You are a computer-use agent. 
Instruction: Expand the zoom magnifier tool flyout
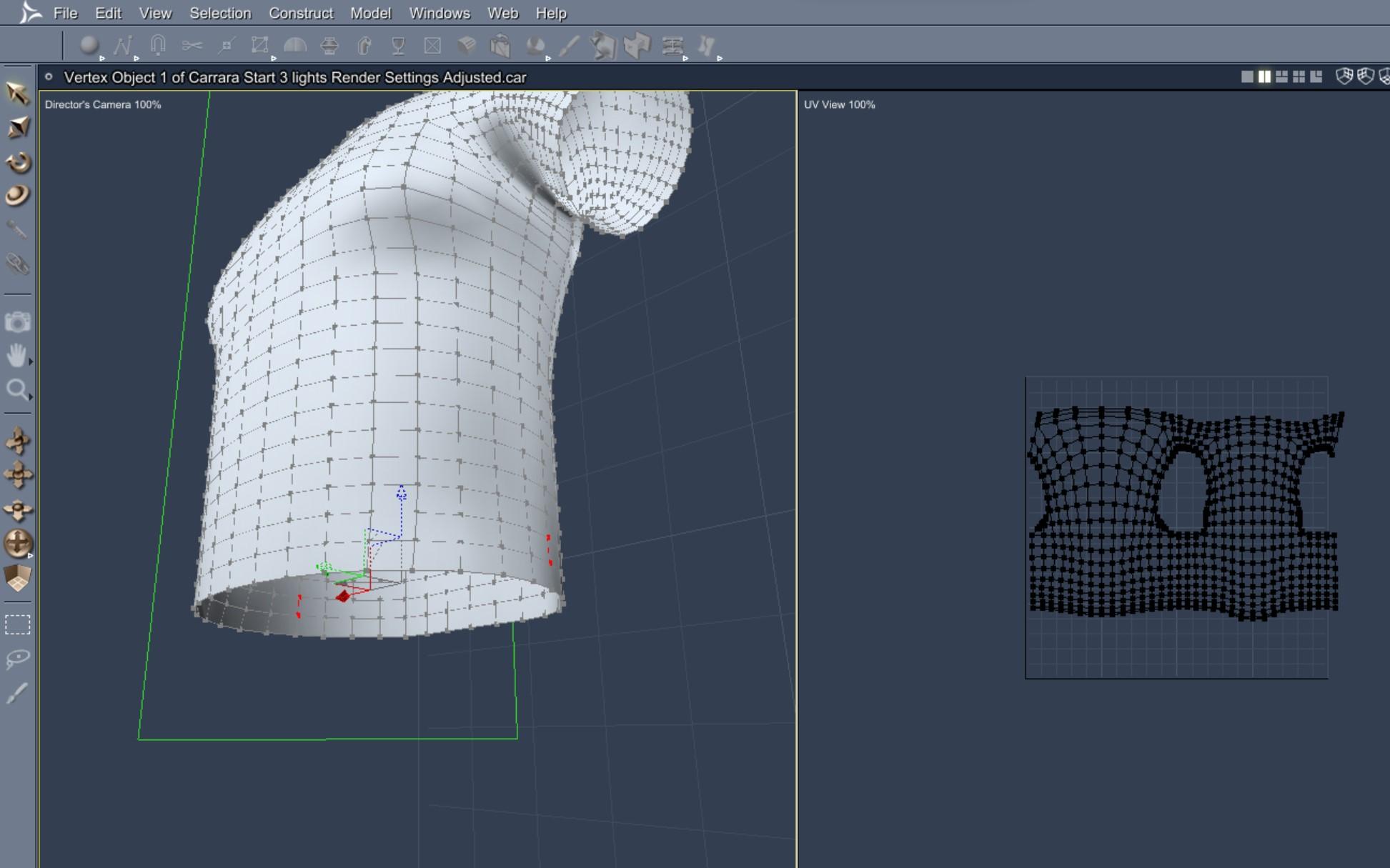(x=31, y=396)
